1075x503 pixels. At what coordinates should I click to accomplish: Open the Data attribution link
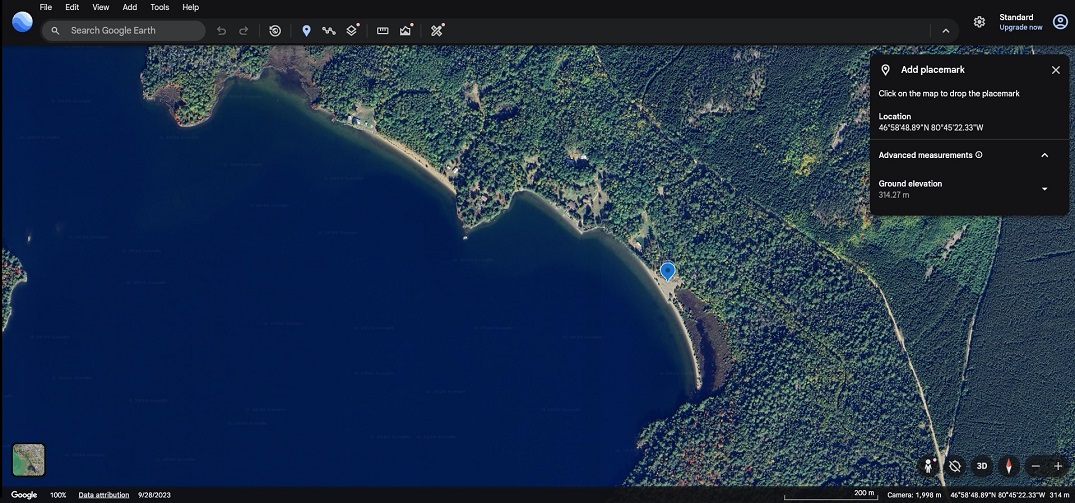pyautogui.click(x=104, y=495)
